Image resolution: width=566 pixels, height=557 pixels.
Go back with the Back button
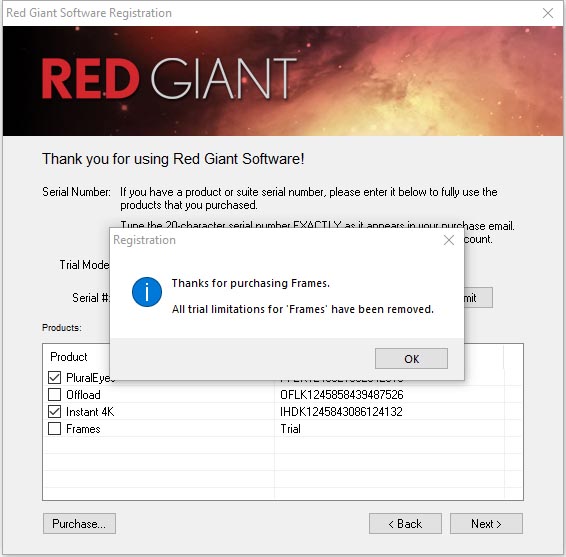click(x=405, y=523)
